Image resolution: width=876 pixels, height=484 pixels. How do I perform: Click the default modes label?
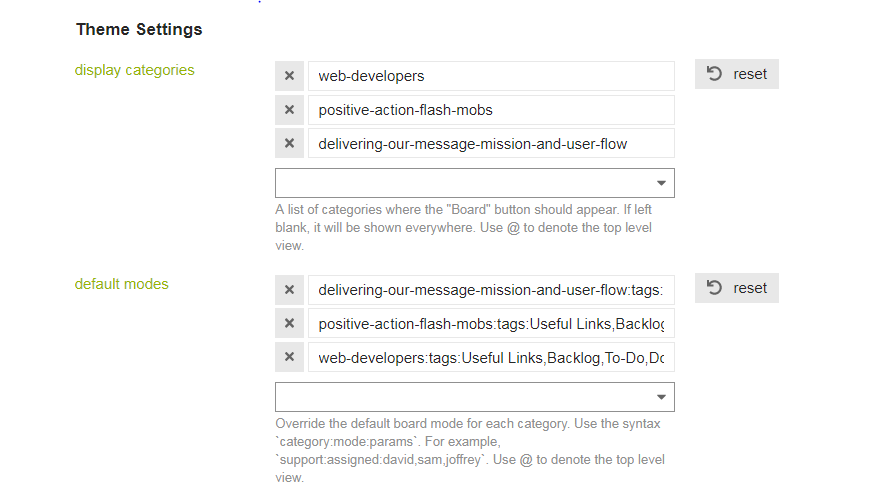121,284
